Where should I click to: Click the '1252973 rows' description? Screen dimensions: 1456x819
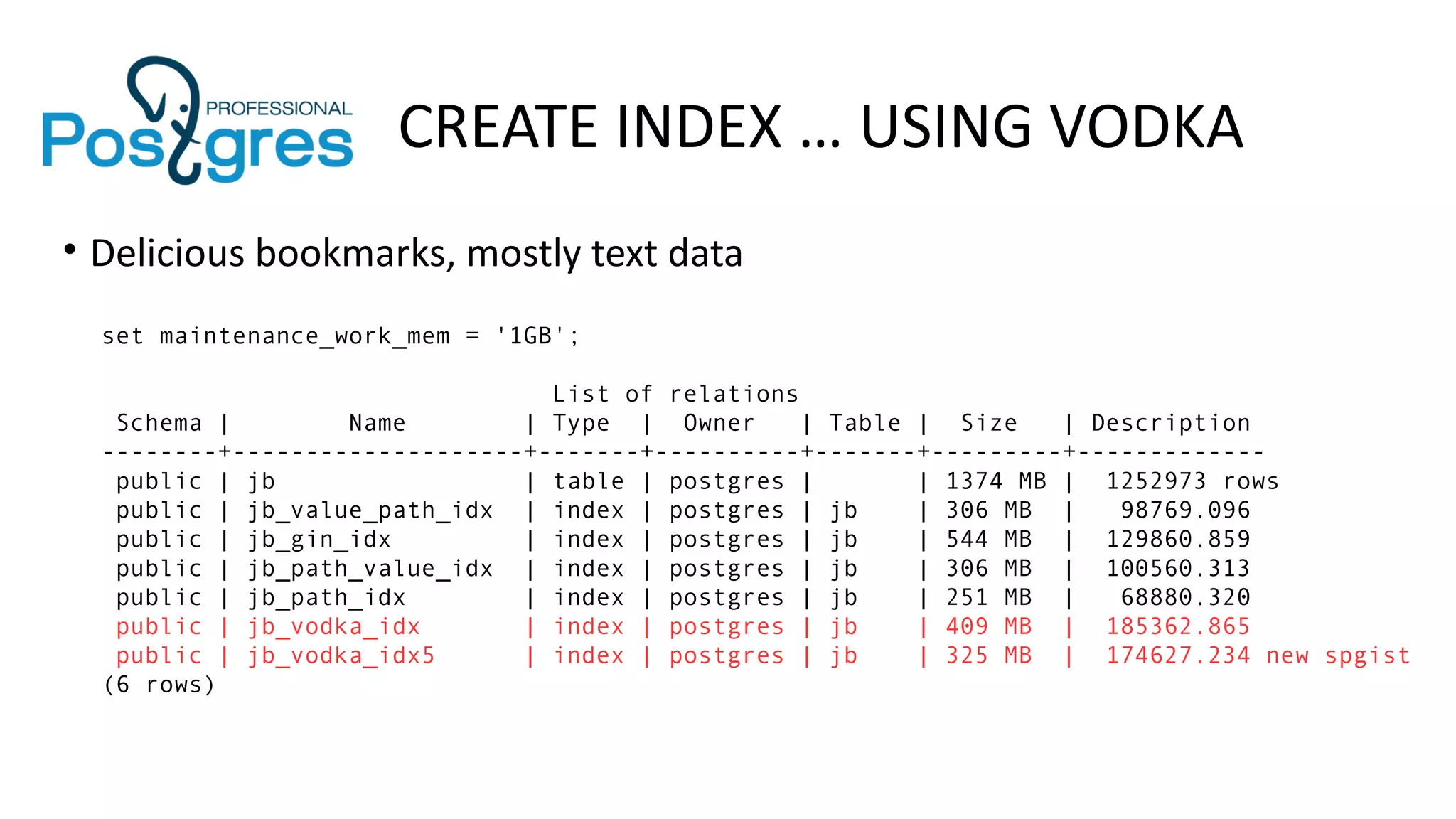(x=1192, y=481)
